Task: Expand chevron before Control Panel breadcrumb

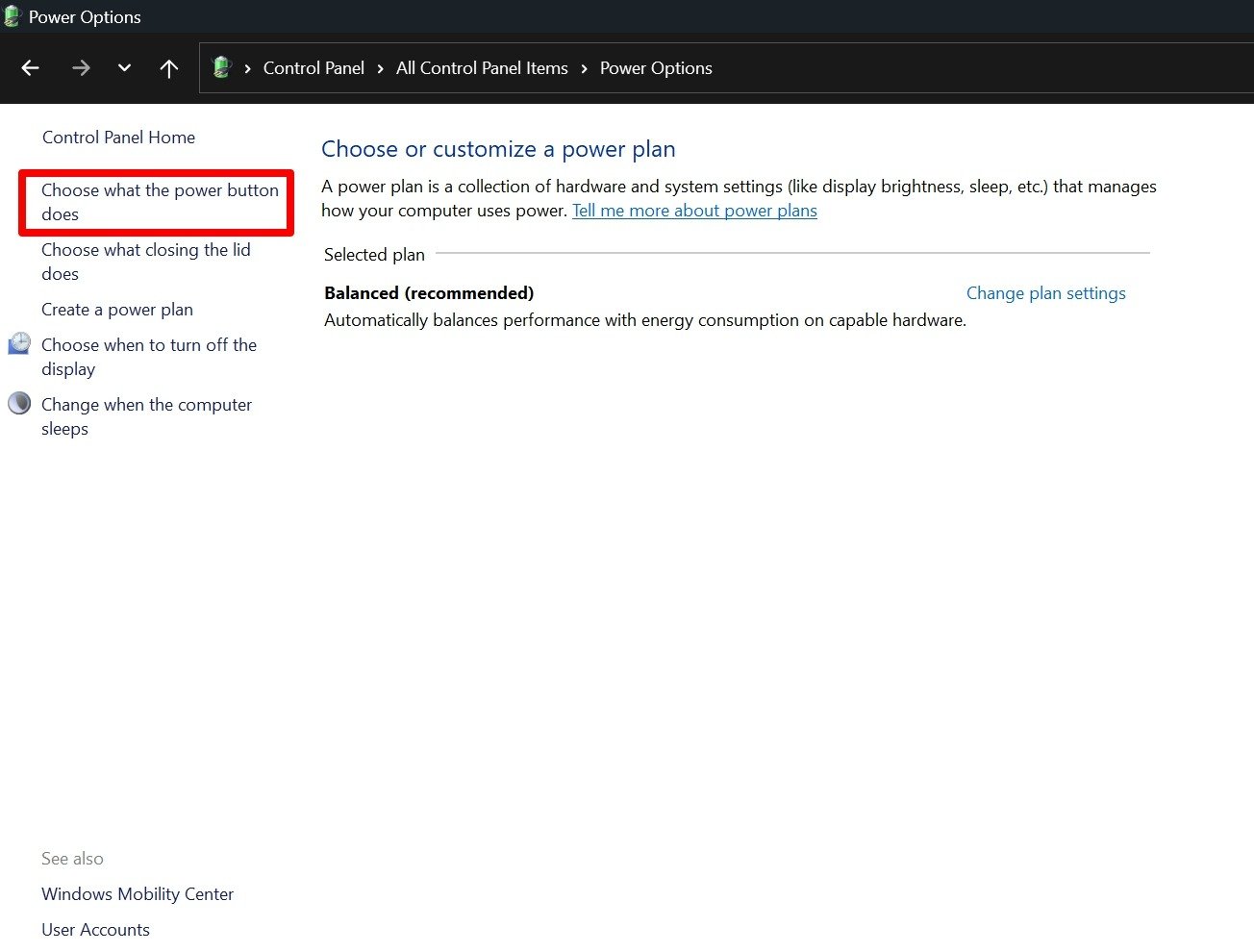Action: point(248,68)
